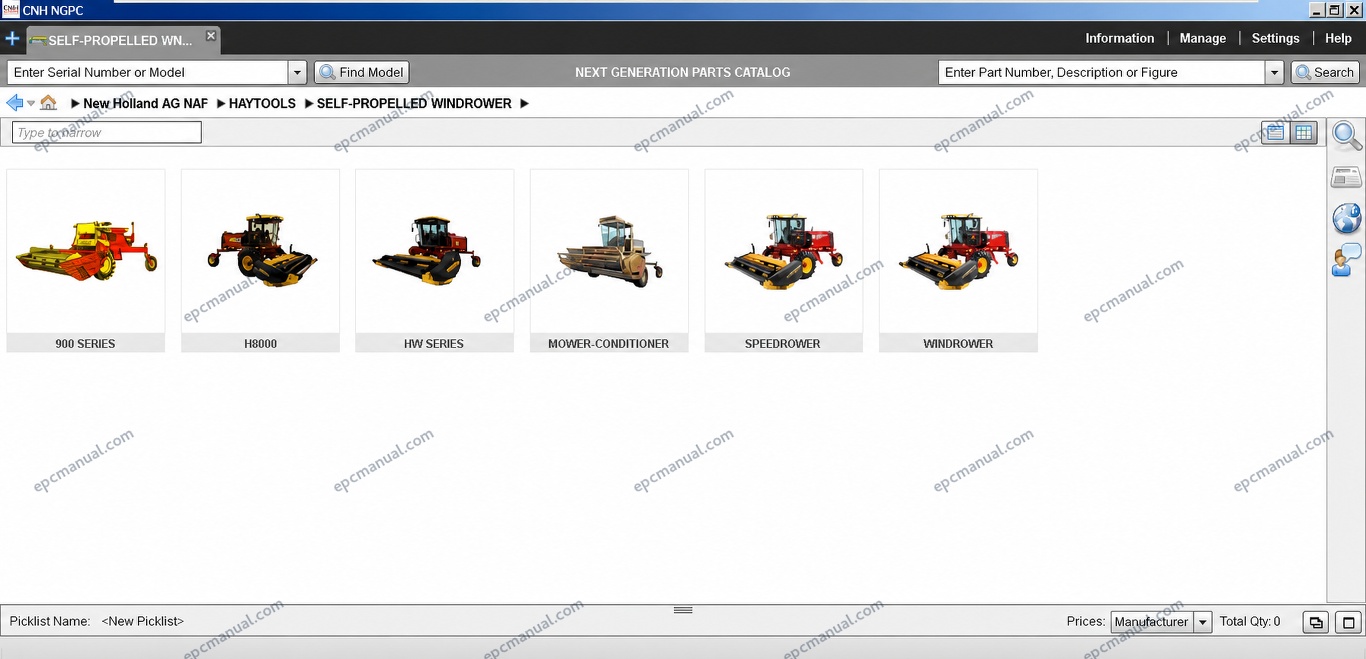Close the SELF-PROPELLED WN... tab

pos(211,35)
